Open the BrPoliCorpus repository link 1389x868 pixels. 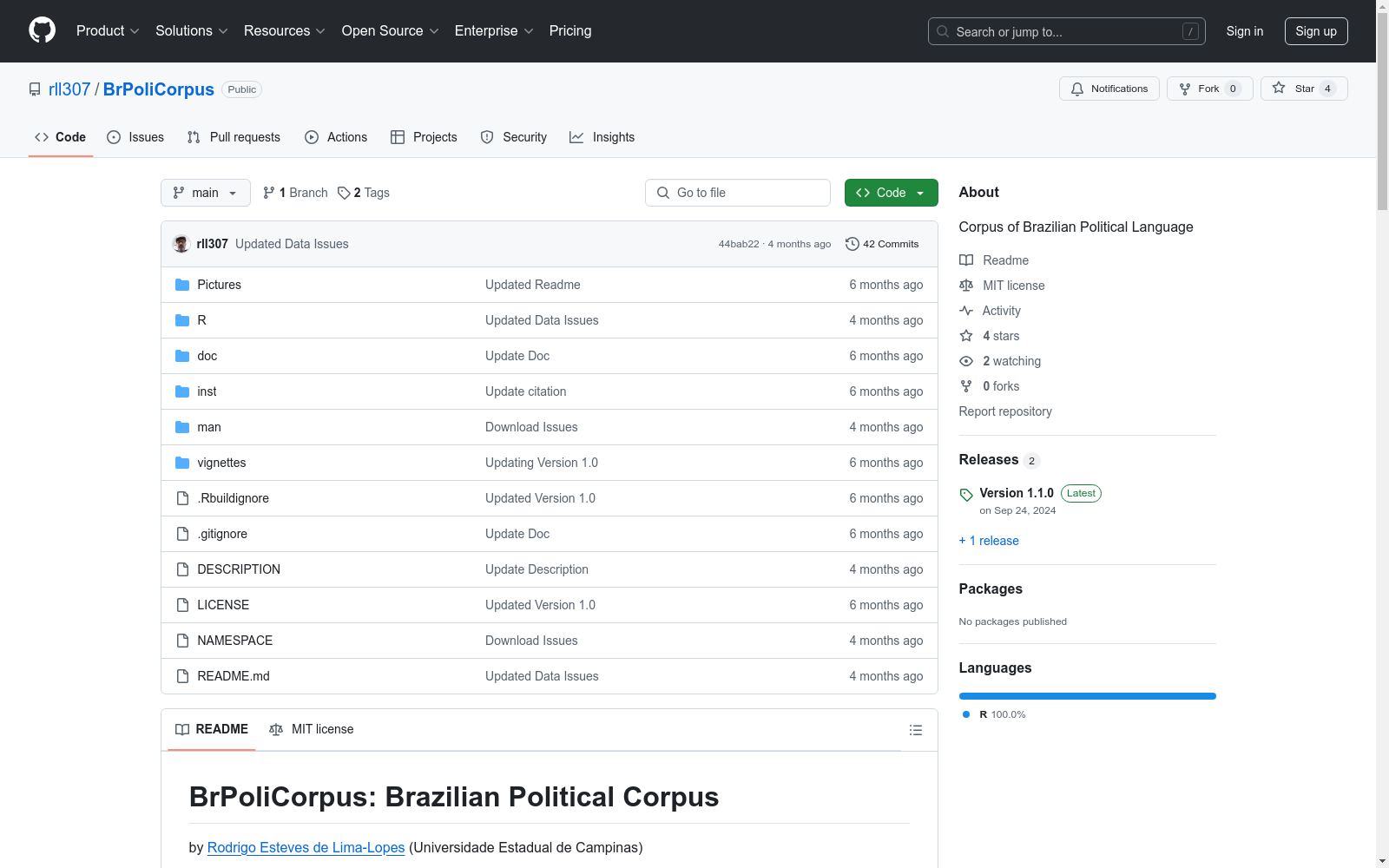159,89
